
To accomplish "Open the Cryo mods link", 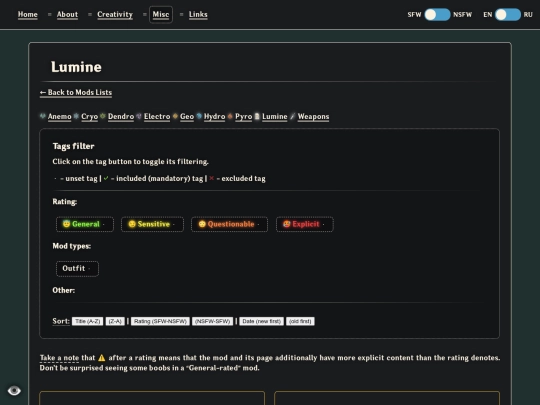I will [90, 116].
